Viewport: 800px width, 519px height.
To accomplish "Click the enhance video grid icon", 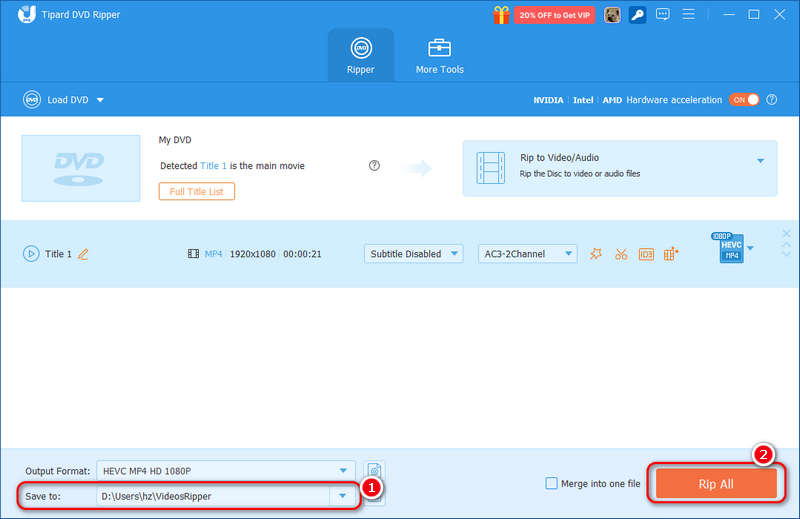I will coord(671,254).
